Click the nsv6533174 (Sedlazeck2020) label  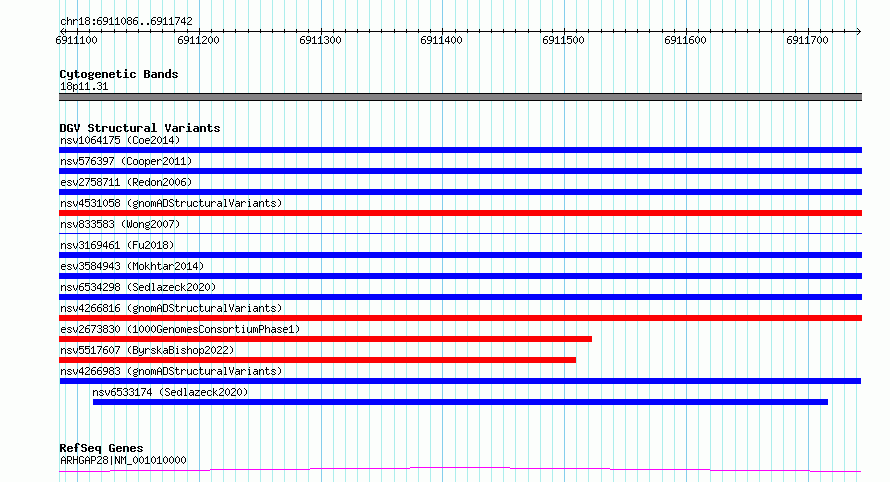tap(170, 392)
